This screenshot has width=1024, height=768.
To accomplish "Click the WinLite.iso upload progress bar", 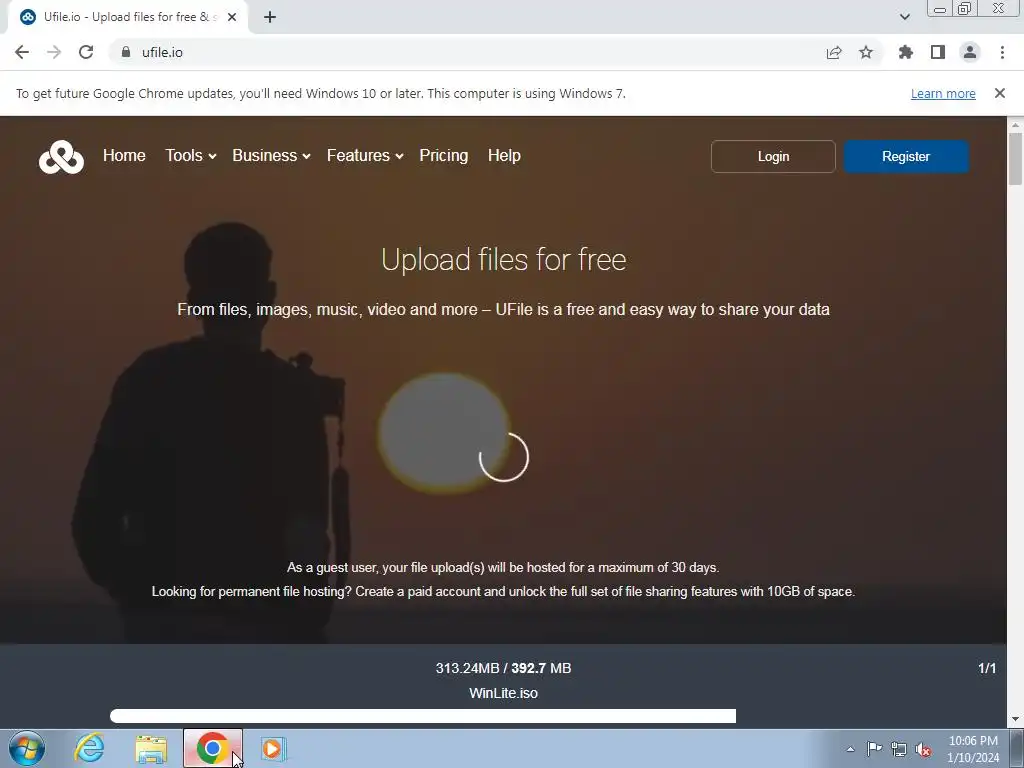I will point(423,716).
